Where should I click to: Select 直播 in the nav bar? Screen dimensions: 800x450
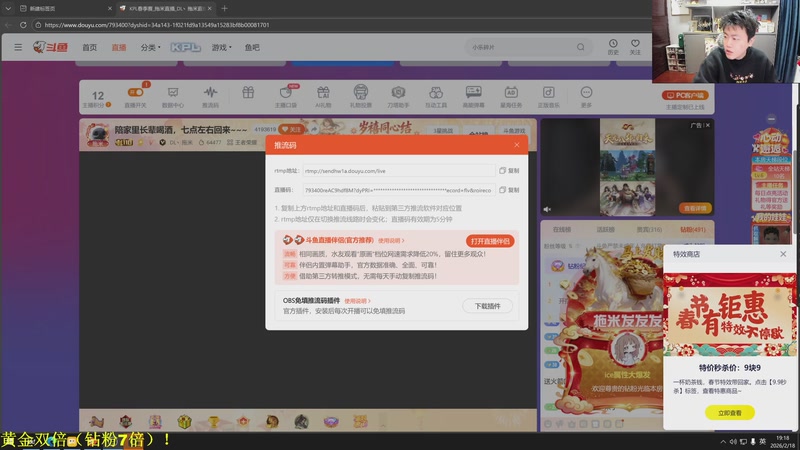pyautogui.click(x=119, y=47)
